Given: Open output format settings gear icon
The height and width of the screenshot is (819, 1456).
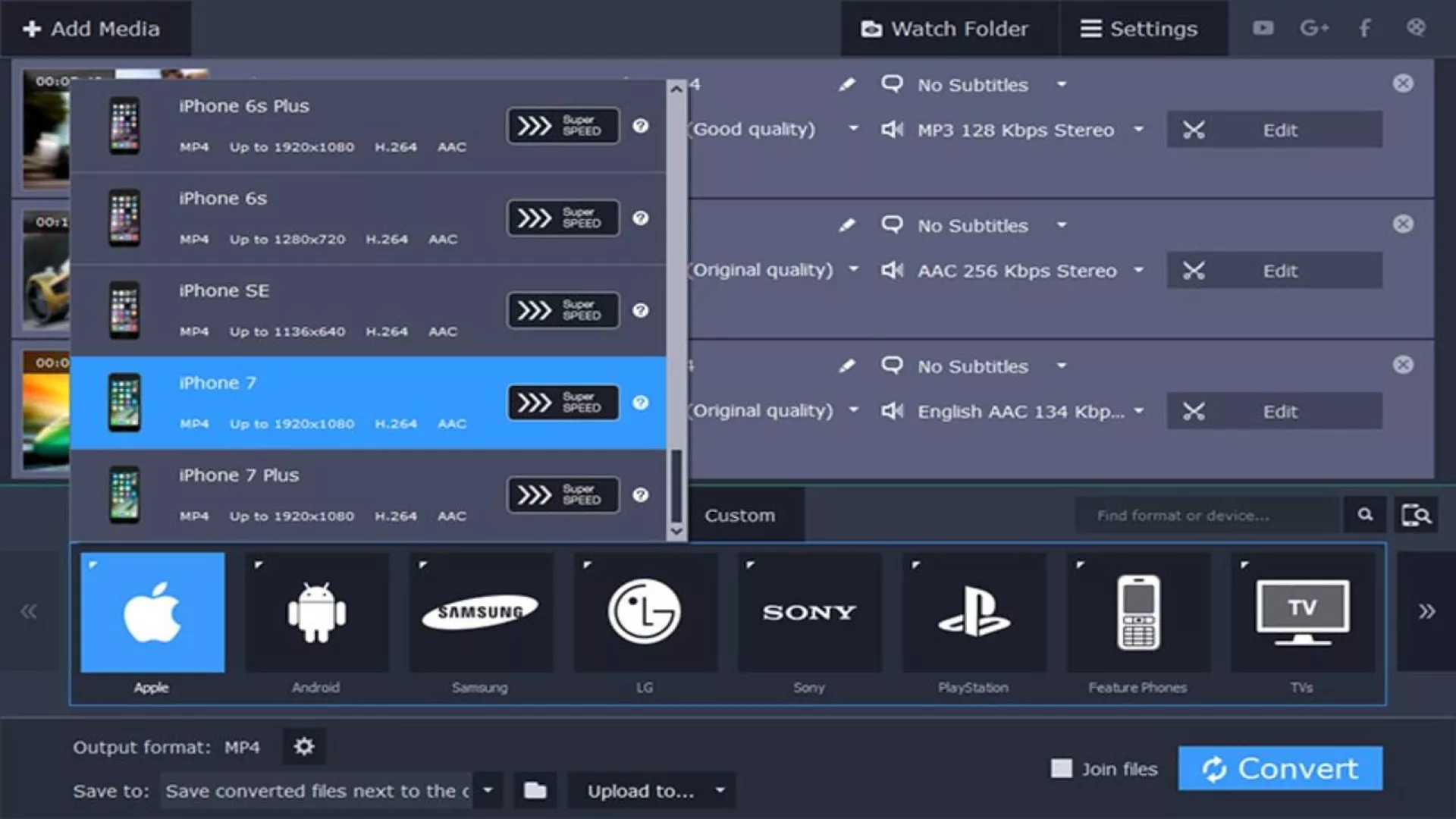Looking at the screenshot, I should click(304, 747).
